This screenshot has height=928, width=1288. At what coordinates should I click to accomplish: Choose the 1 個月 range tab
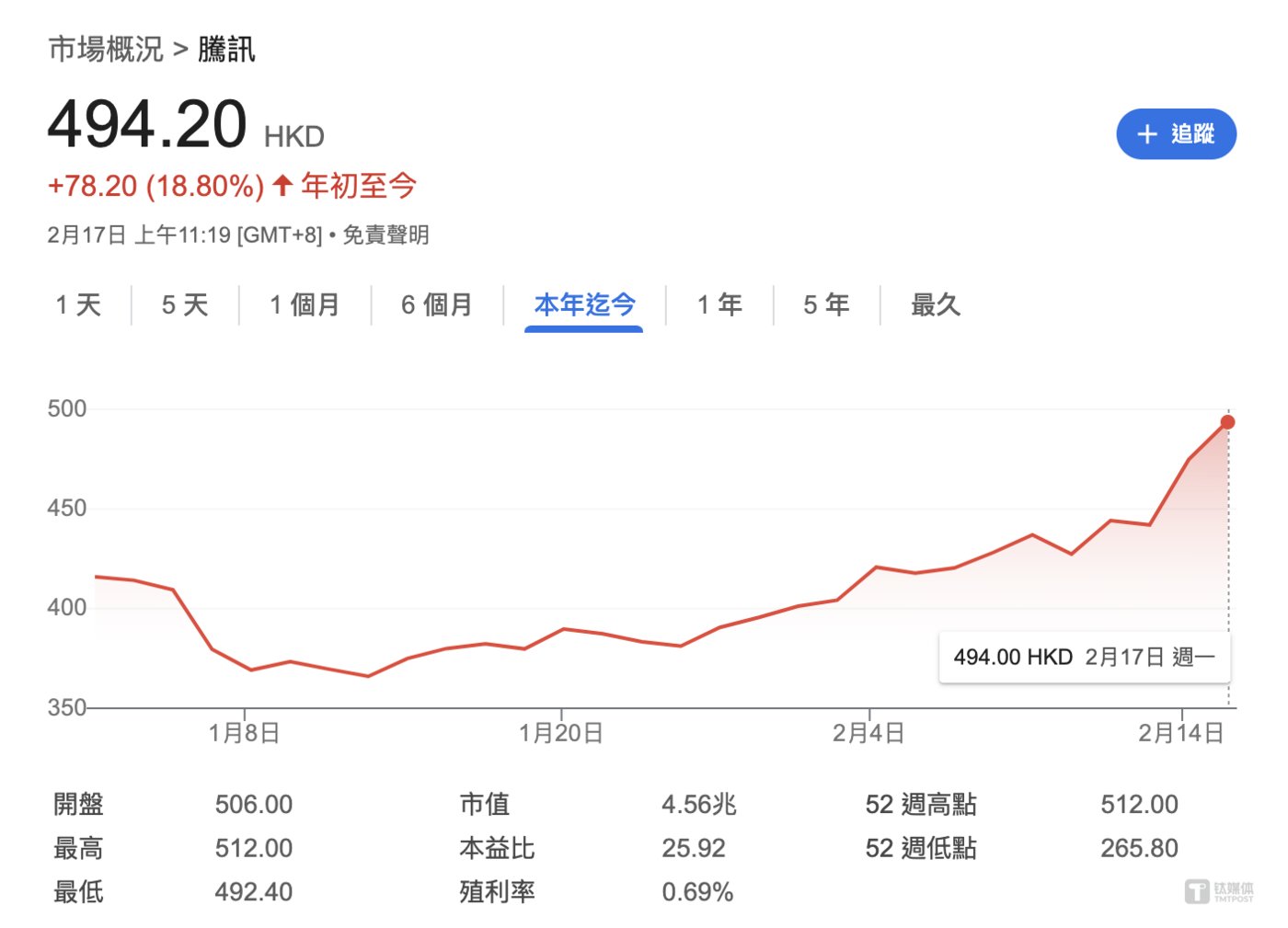point(305,304)
